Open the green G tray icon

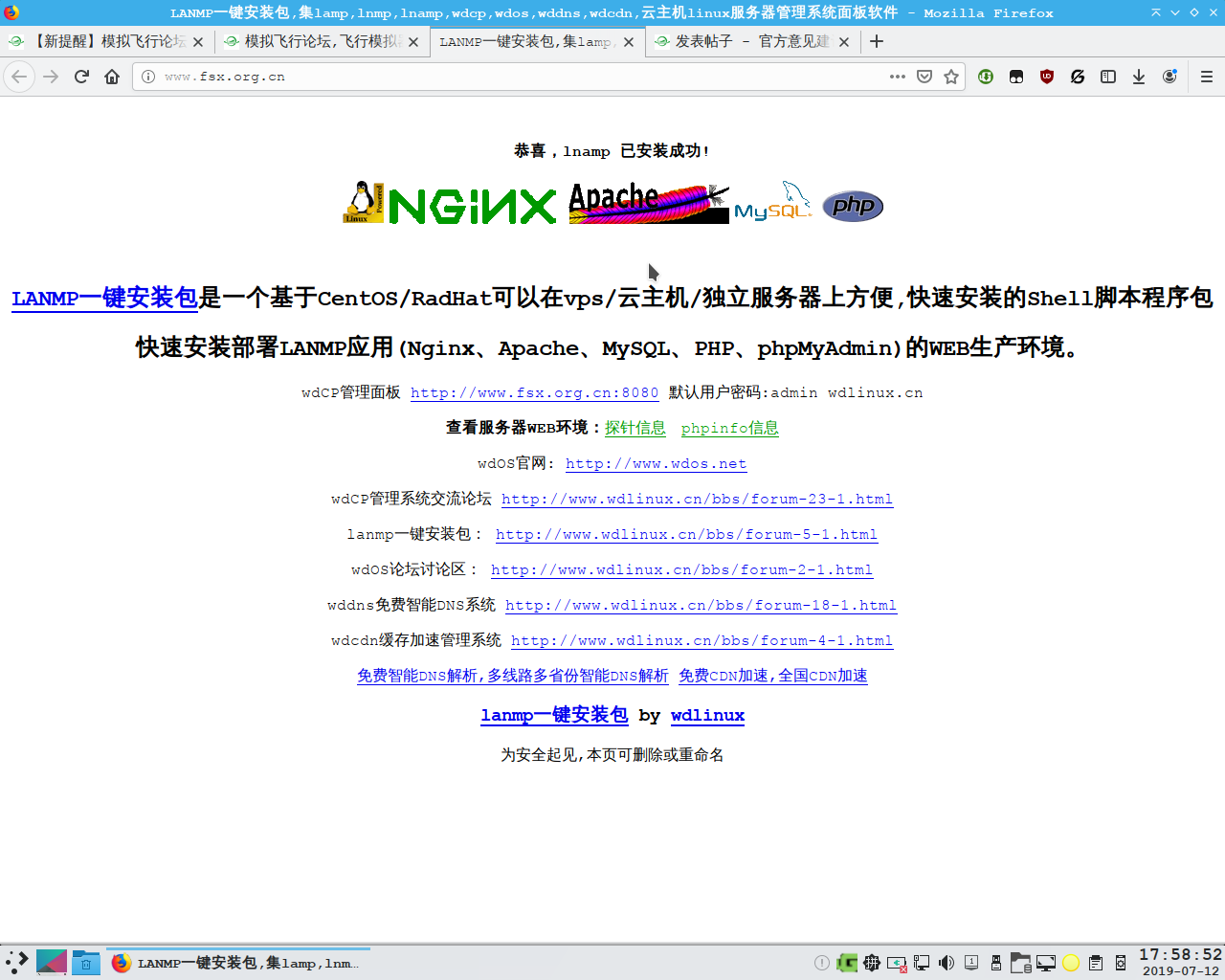(x=847, y=963)
